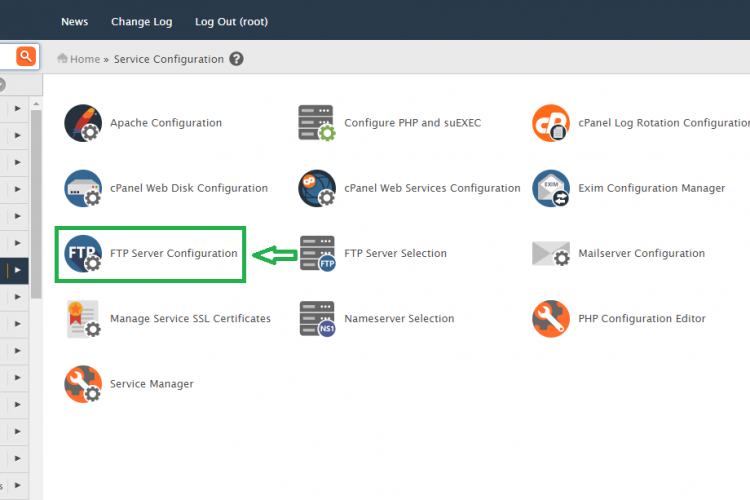Open FTP Server Selection link

(x=396, y=254)
